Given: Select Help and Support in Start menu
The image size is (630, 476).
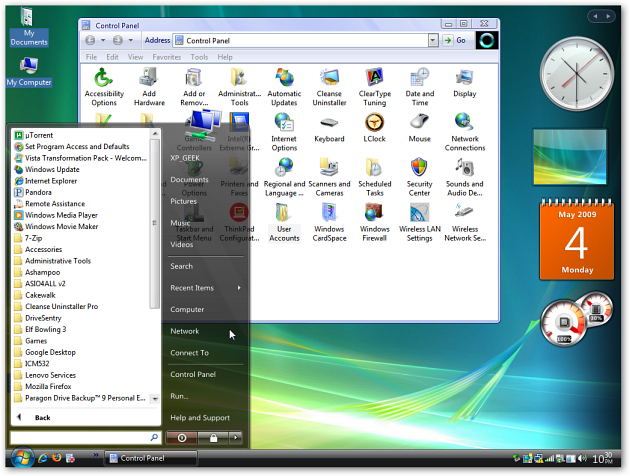Looking at the screenshot, I should (200, 418).
